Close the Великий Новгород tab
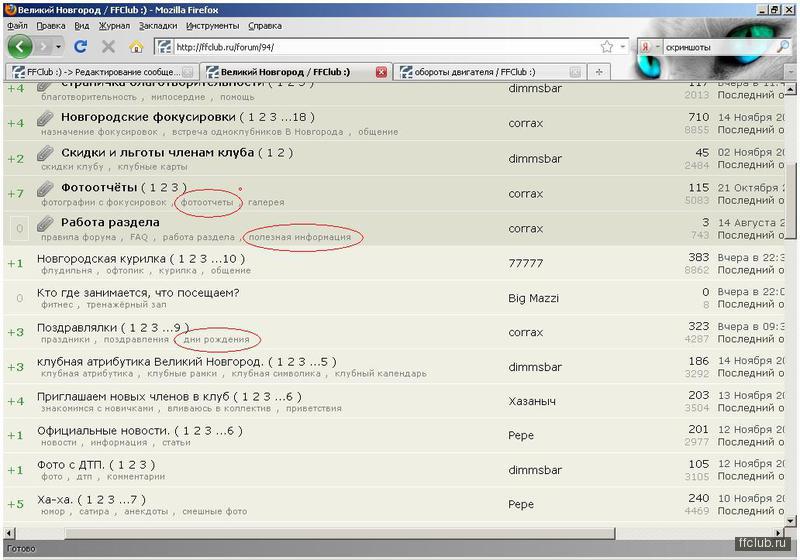 tap(381, 72)
